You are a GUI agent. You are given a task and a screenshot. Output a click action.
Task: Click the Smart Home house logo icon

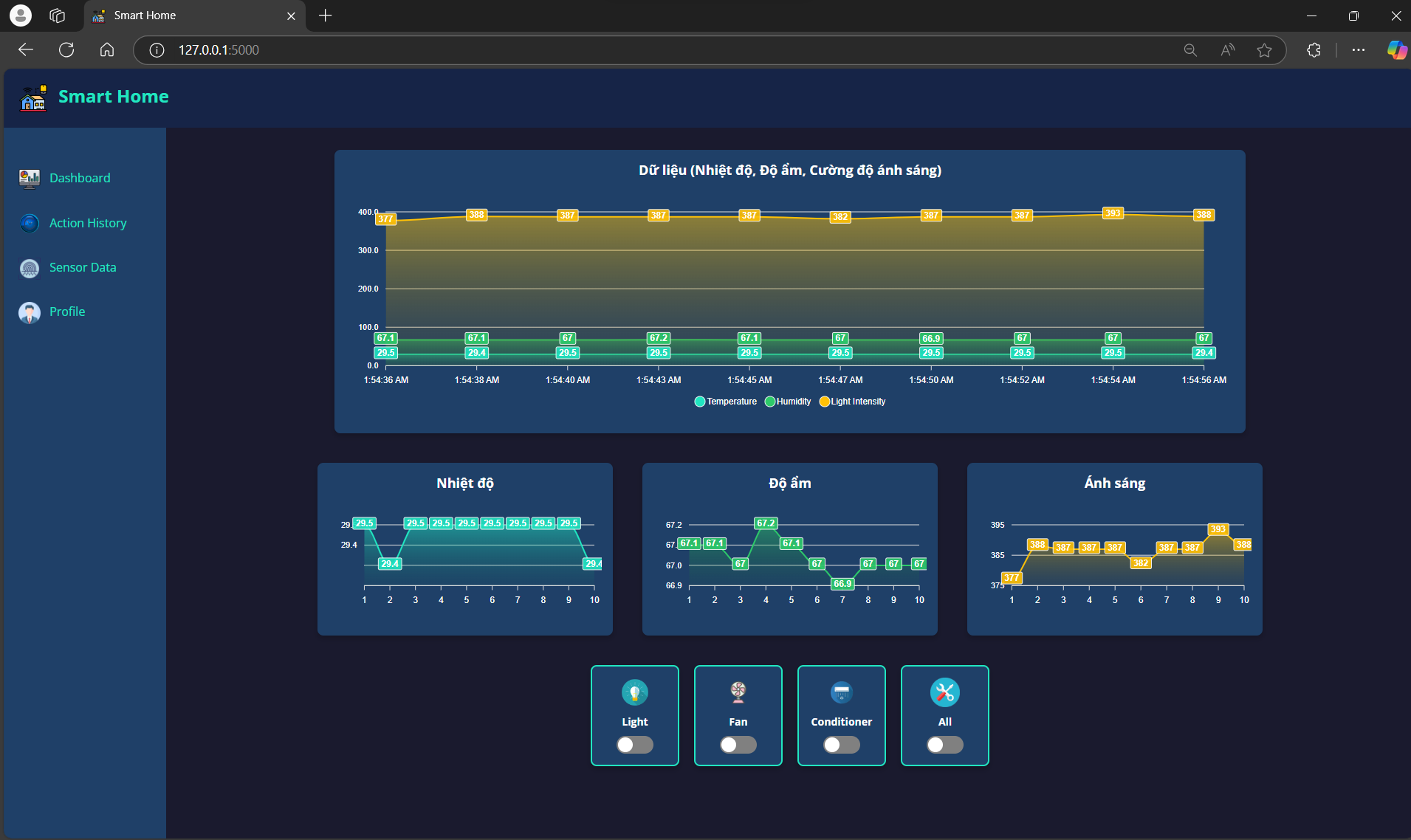[33, 97]
